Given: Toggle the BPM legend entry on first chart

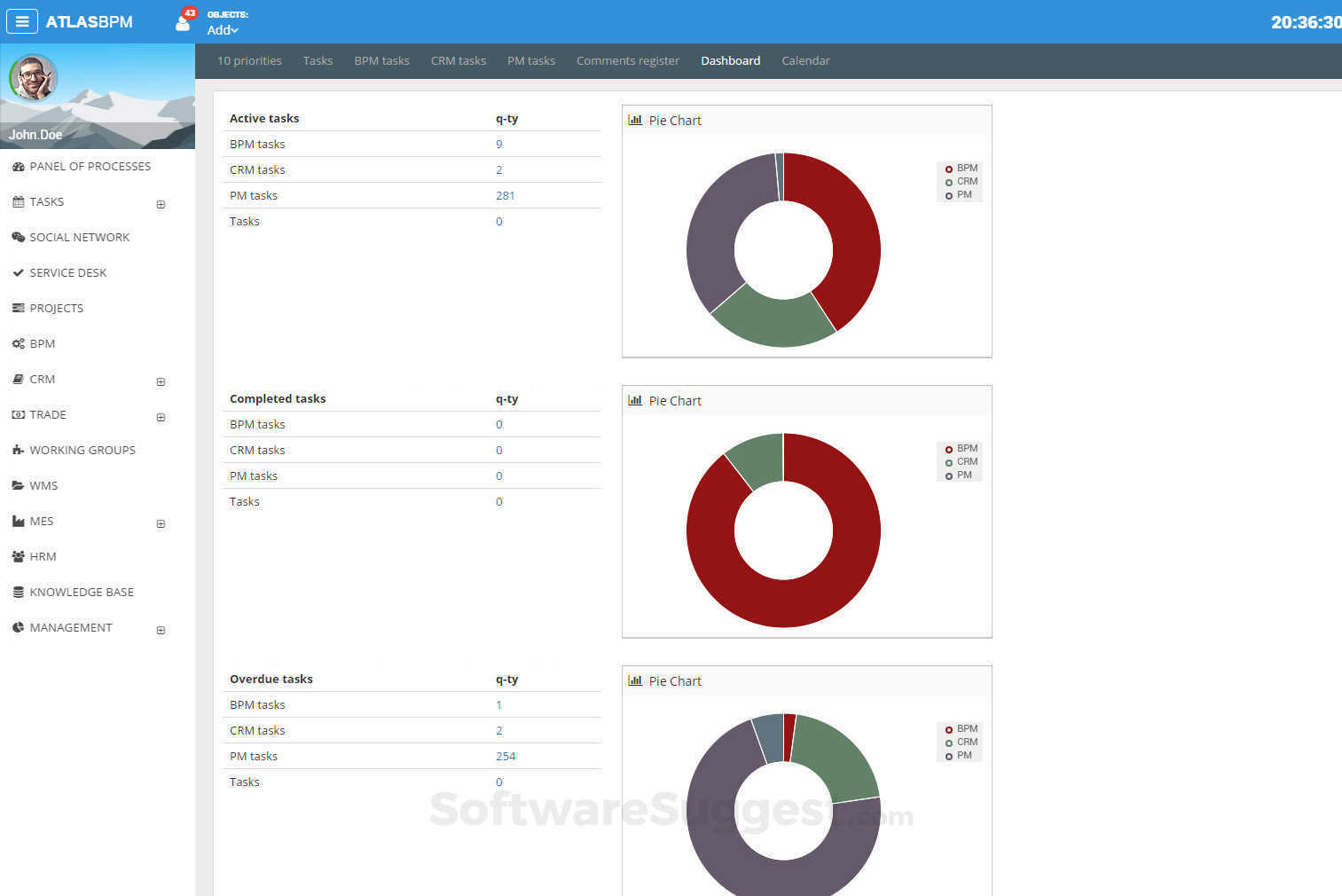Looking at the screenshot, I should [961, 168].
